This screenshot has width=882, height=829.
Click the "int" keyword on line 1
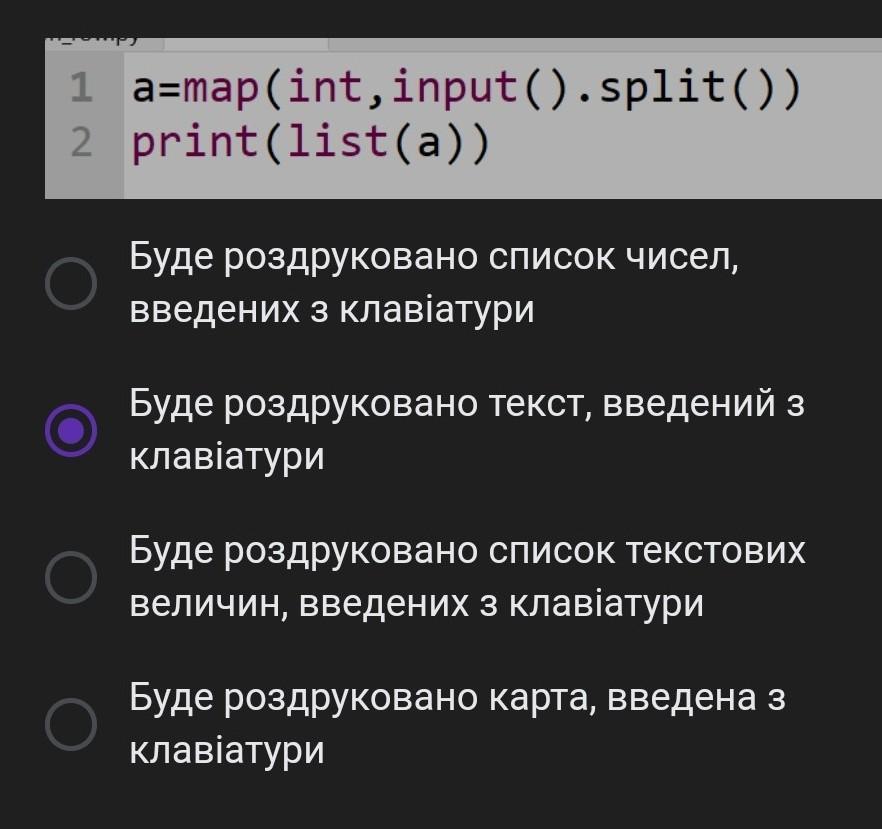pos(325,88)
